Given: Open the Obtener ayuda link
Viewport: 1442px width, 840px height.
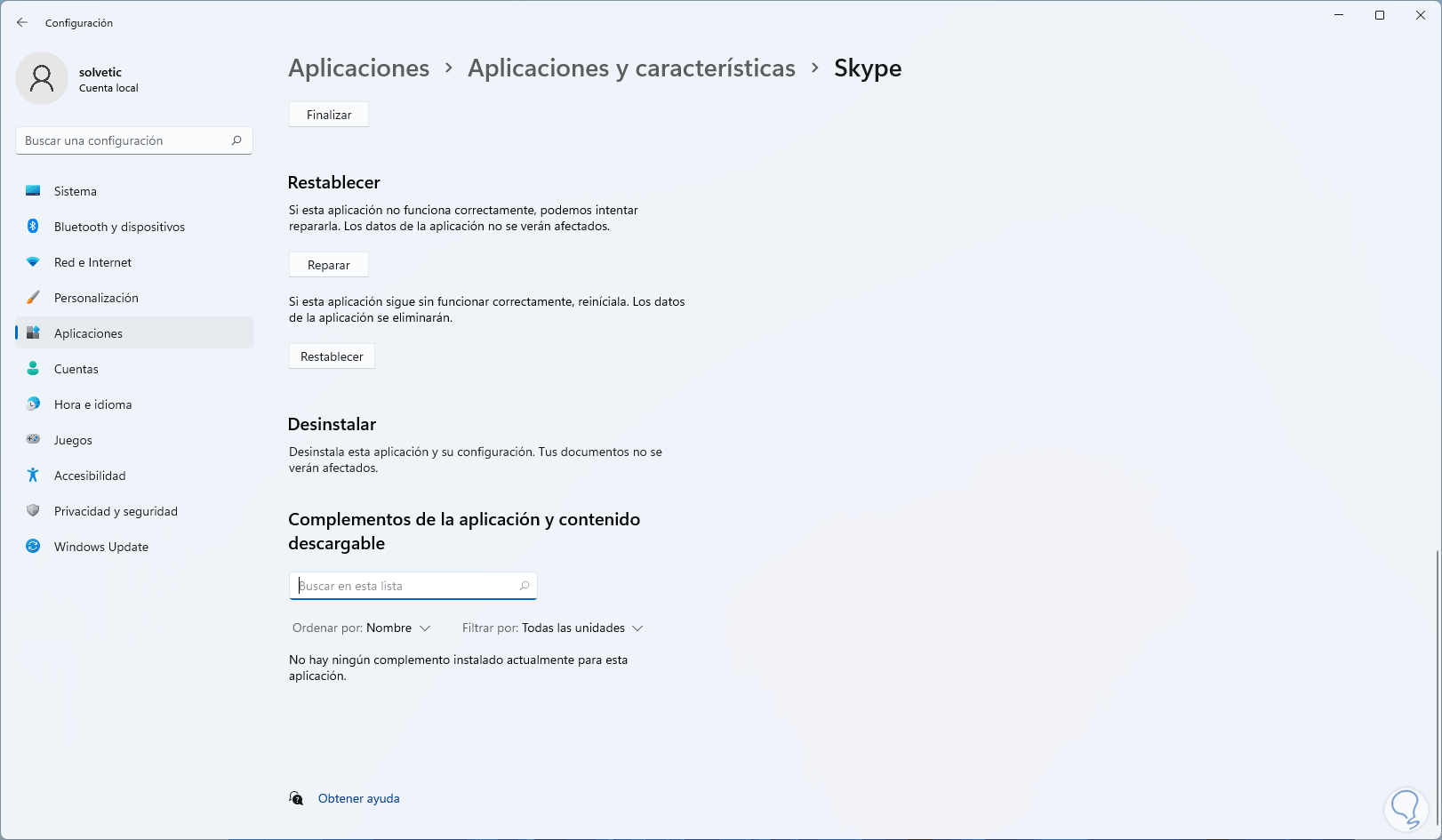Looking at the screenshot, I should click(x=359, y=798).
